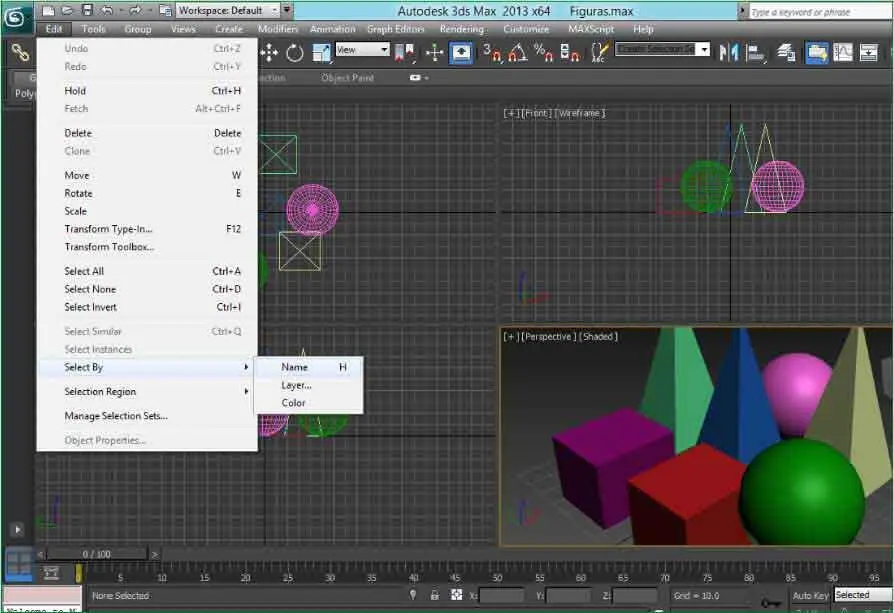
Task: Open the Selected key filter dropdown
Action: [864, 595]
